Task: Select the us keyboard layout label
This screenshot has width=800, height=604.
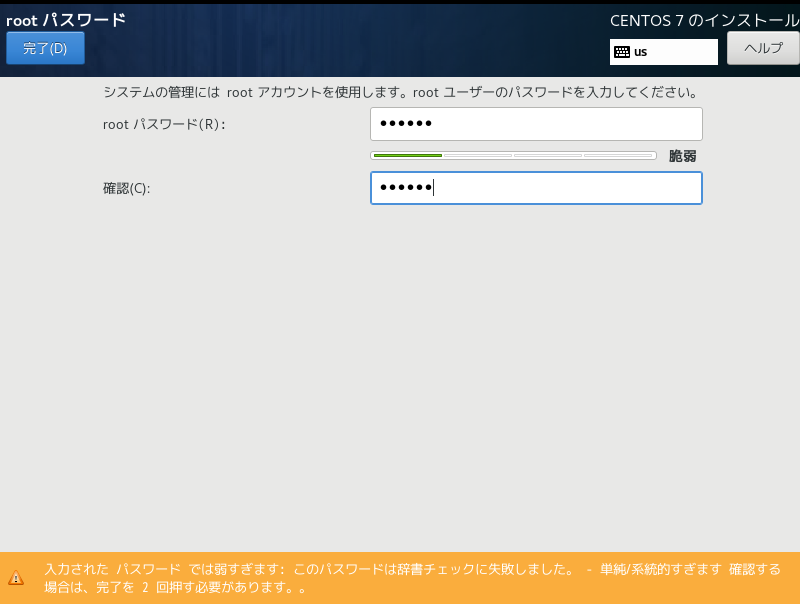Action: click(x=640, y=52)
